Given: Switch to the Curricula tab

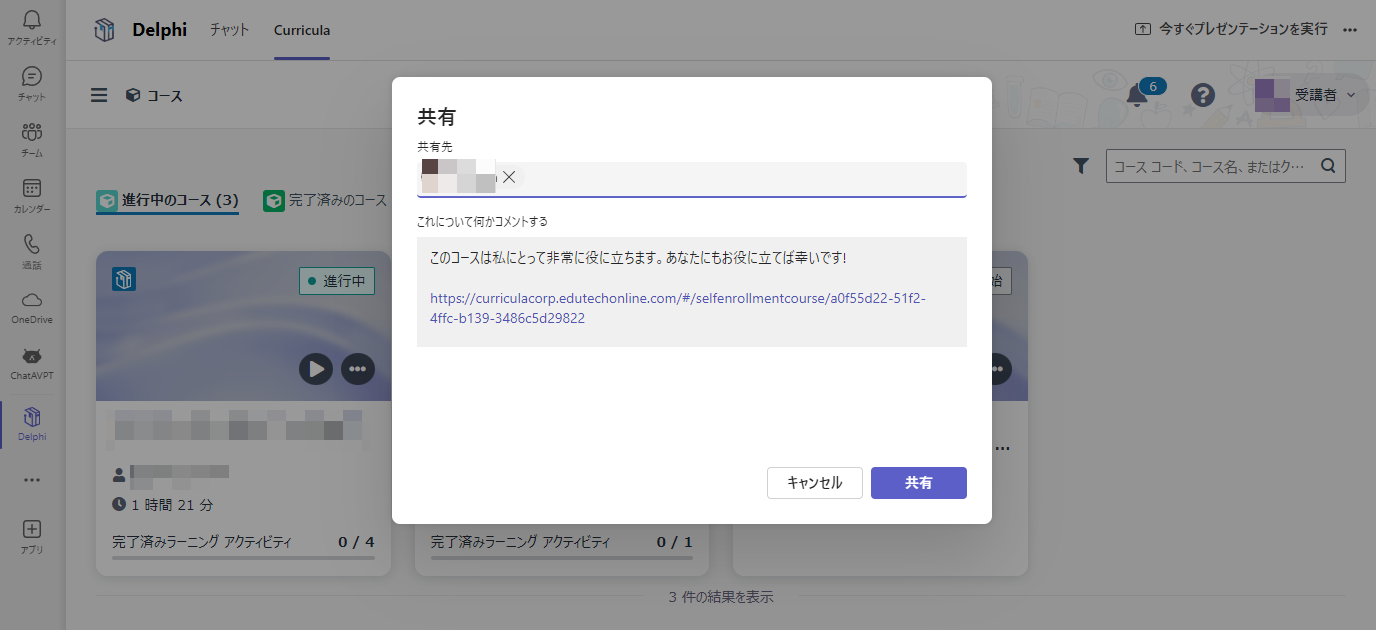Looking at the screenshot, I should [301, 30].
